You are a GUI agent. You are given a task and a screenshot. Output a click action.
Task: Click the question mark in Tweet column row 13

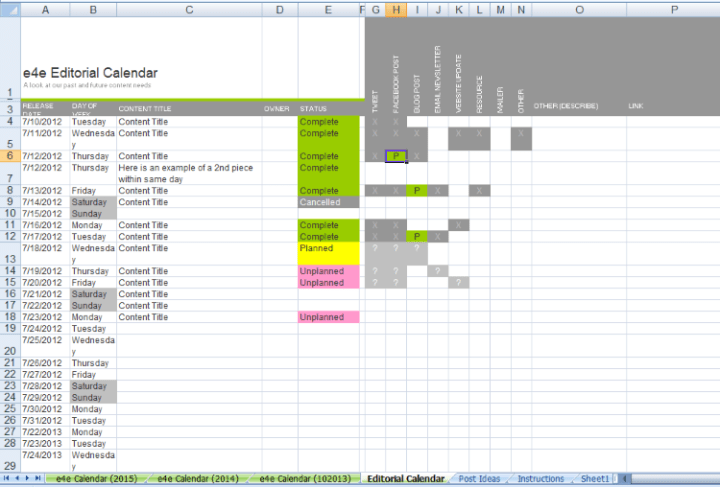[375, 248]
